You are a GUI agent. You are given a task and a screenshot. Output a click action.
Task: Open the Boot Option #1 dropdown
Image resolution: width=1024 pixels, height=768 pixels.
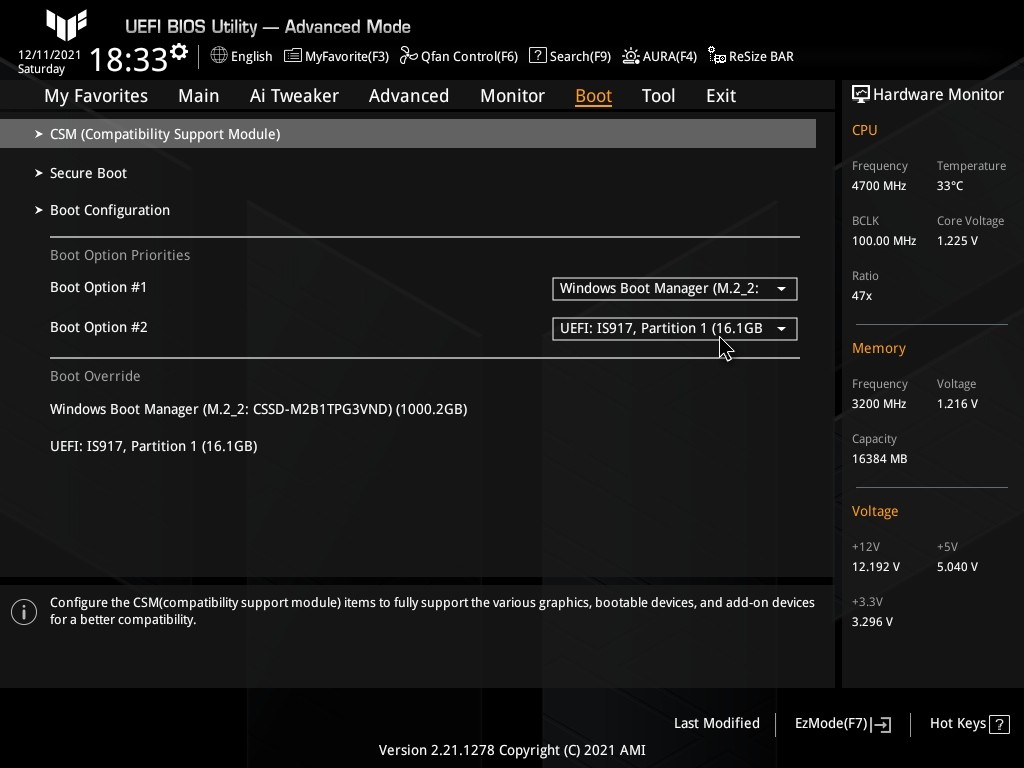point(674,288)
